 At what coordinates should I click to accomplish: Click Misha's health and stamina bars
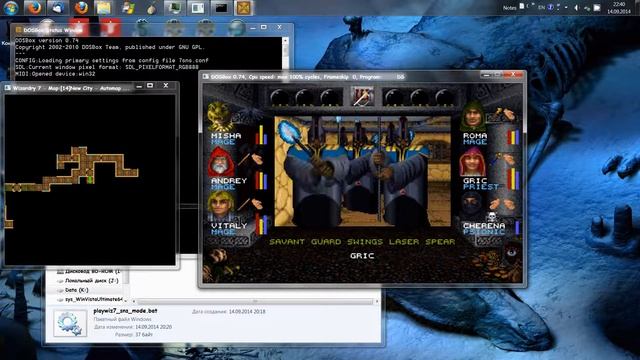coord(261,135)
